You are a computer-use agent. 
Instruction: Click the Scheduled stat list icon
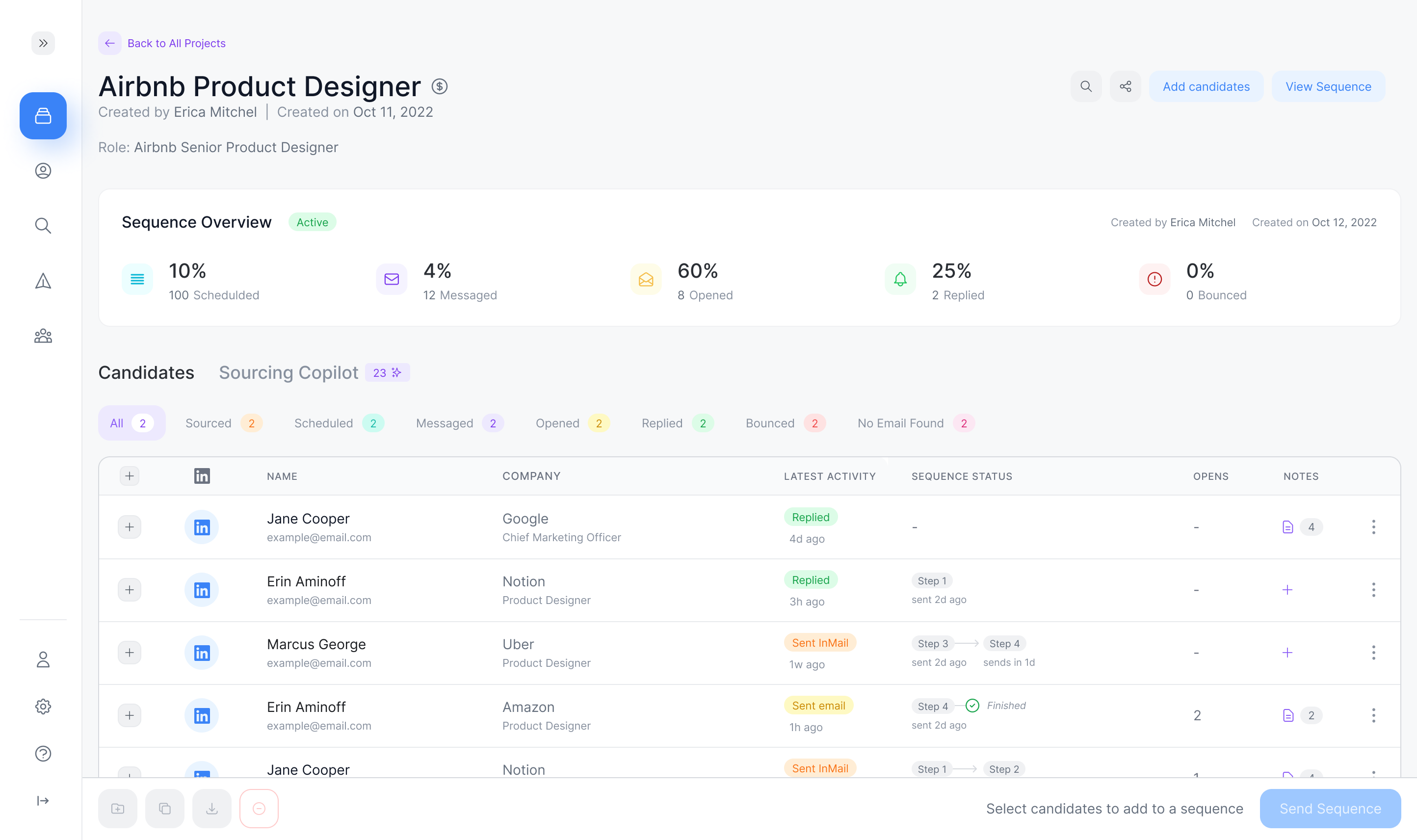coord(137,279)
